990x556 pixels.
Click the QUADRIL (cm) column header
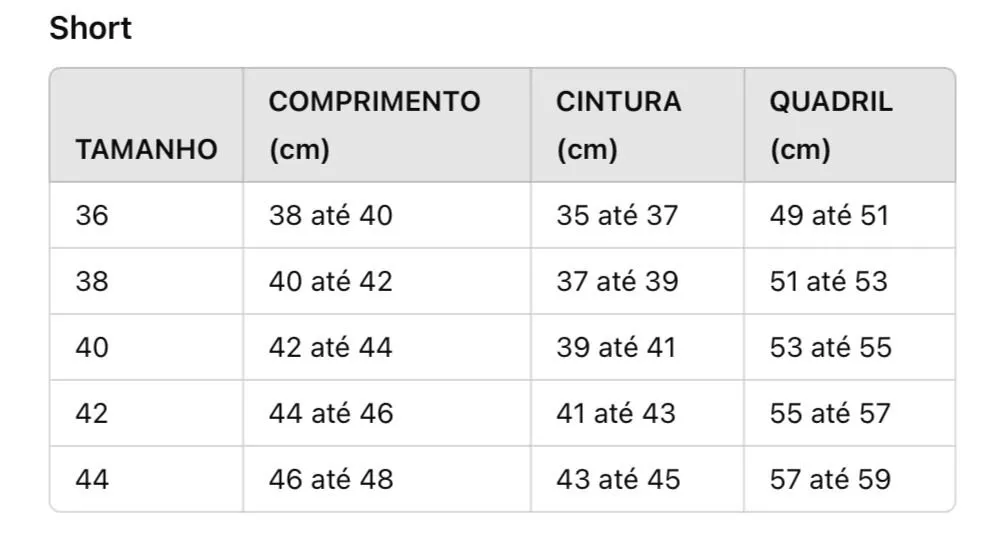(x=850, y=125)
